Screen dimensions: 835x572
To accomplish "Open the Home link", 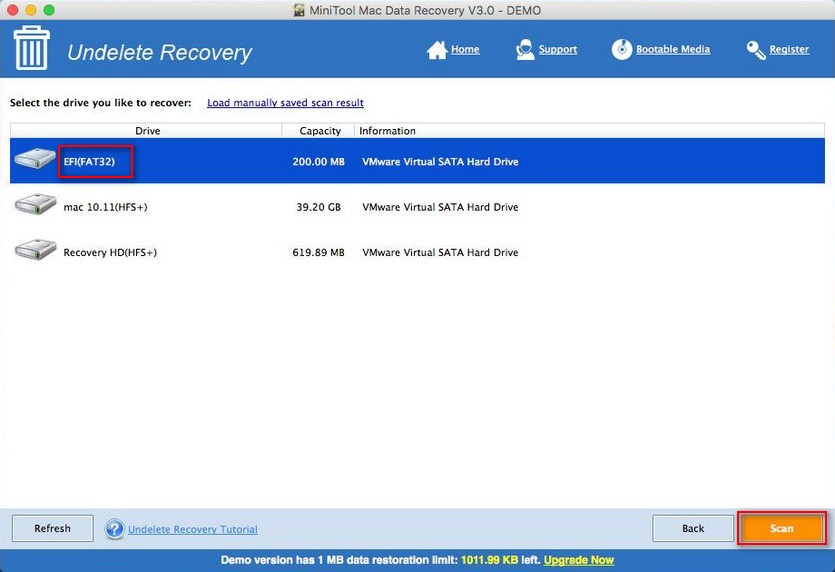I will [465, 50].
